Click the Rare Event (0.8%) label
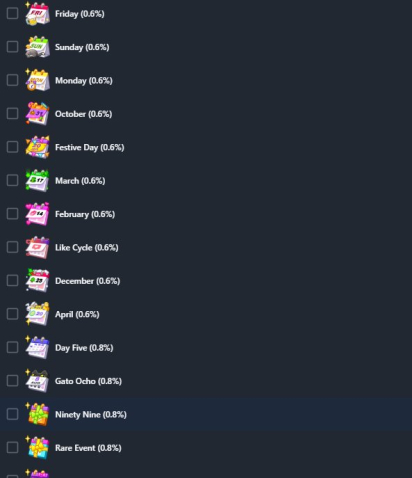Viewport: 412px width, 478px height. click(x=88, y=448)
